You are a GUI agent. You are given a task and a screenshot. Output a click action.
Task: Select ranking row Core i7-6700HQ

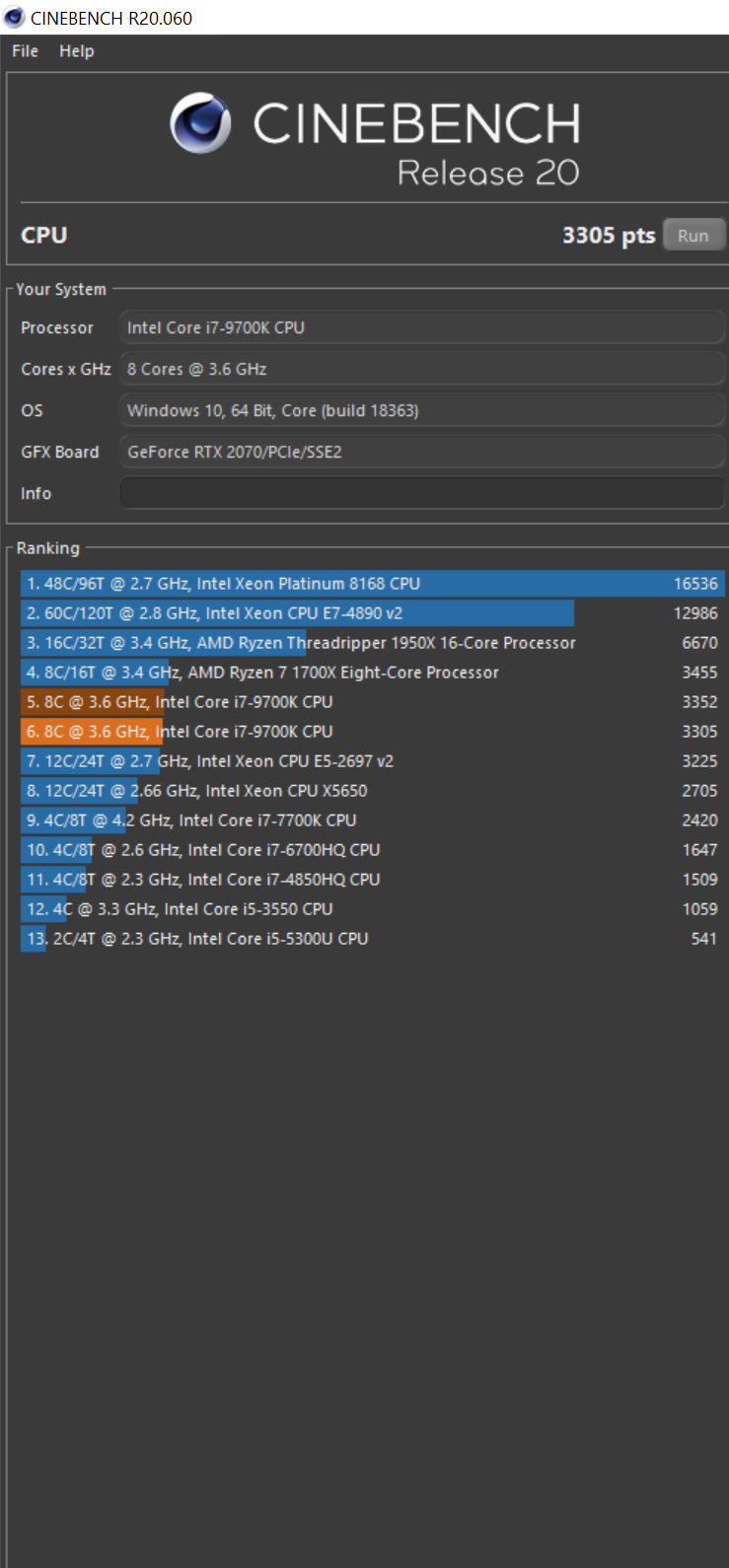click(x=373, y=850)
